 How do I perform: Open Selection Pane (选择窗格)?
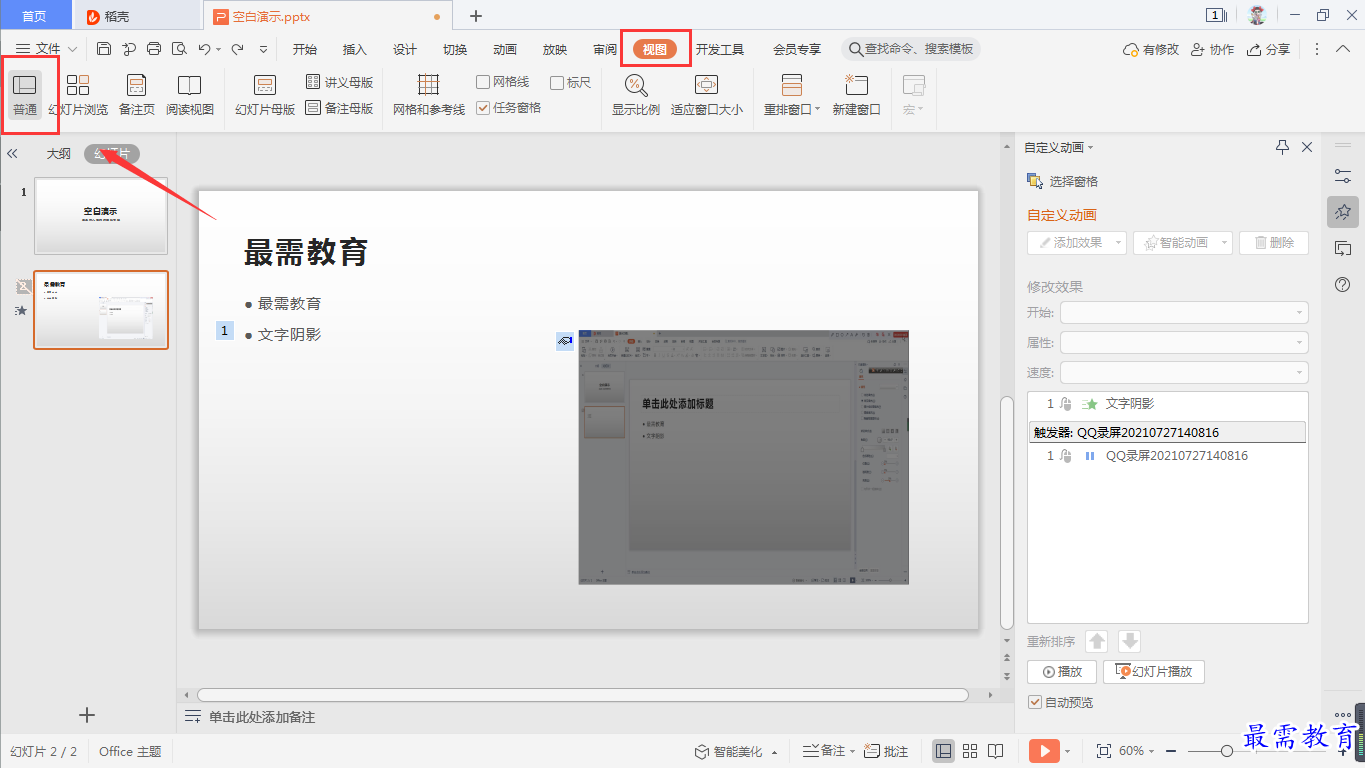point(1063,181)
